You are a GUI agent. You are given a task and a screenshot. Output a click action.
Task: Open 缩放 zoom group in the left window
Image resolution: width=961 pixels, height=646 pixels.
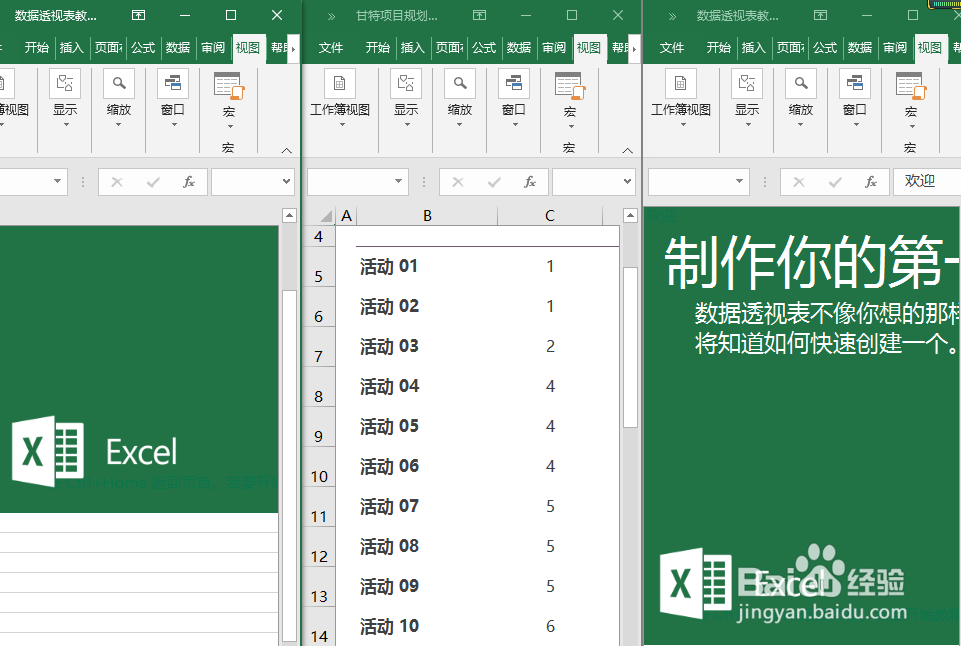119,99
